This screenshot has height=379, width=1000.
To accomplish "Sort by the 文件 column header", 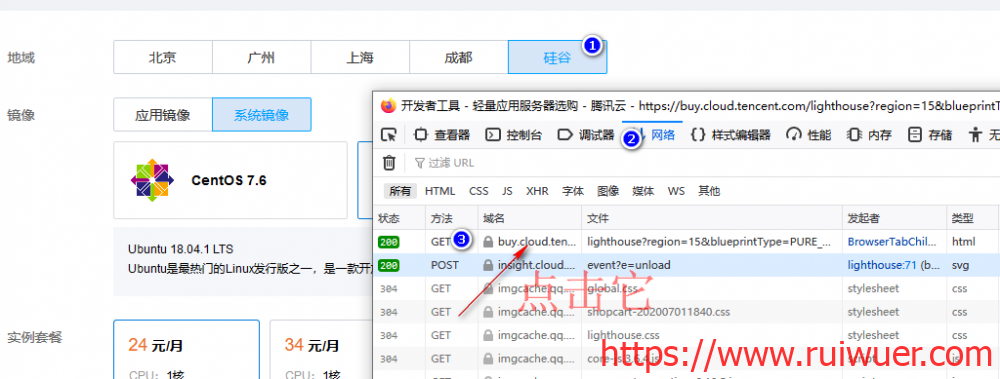I will coord(712,218).
